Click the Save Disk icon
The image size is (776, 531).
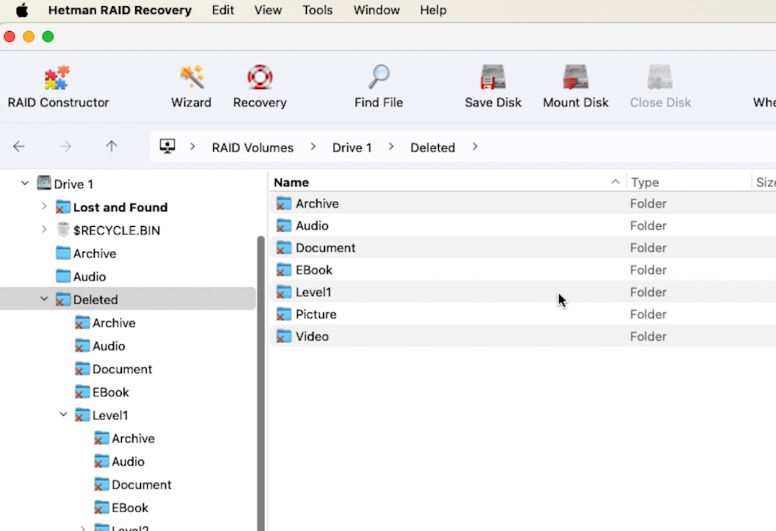tap(493, 78)
